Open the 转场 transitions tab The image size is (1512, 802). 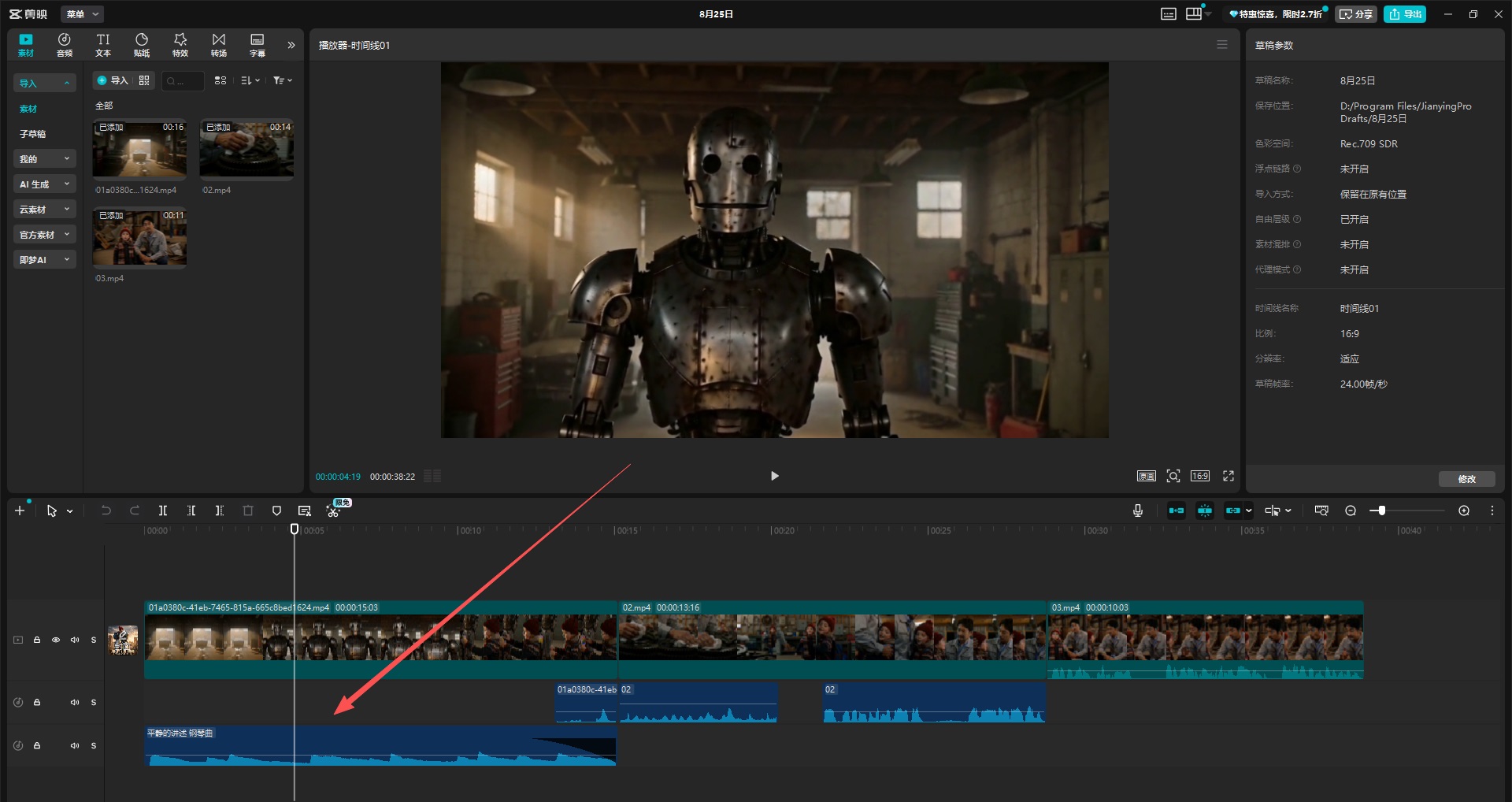click(x=219, y=45)
